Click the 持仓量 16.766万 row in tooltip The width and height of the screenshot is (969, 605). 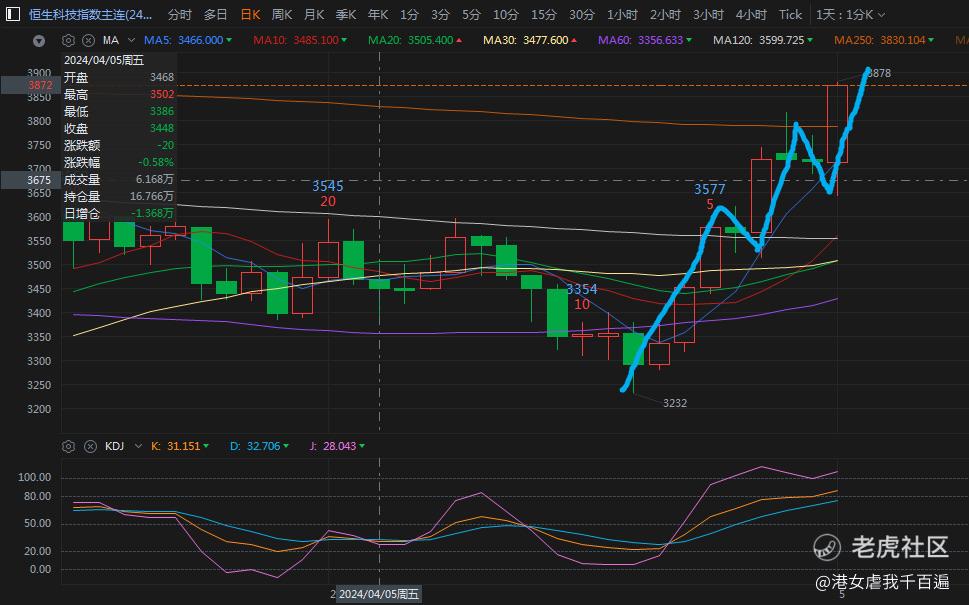(x=119, y=197)
